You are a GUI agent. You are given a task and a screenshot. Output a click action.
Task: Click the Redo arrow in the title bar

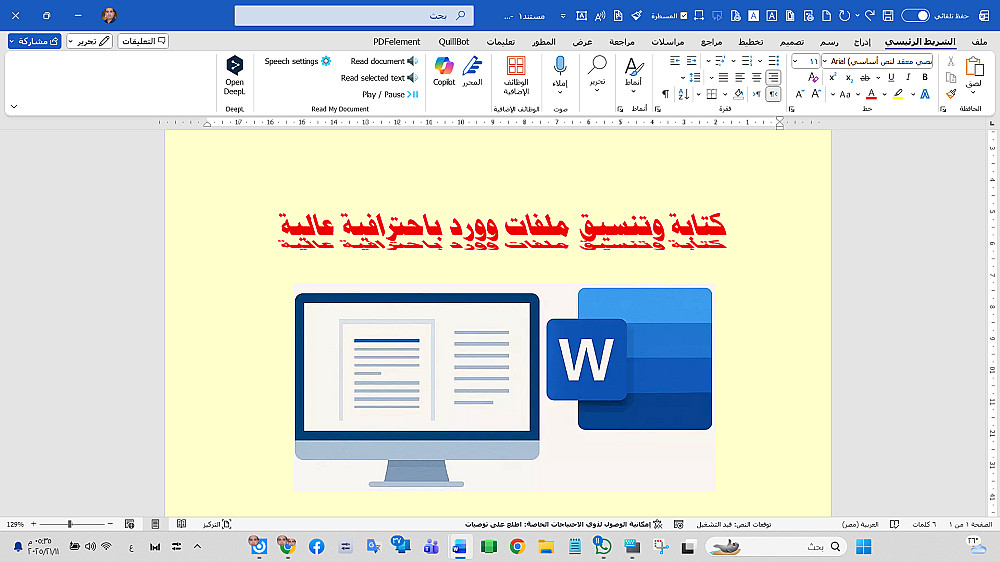pos(869,15)
